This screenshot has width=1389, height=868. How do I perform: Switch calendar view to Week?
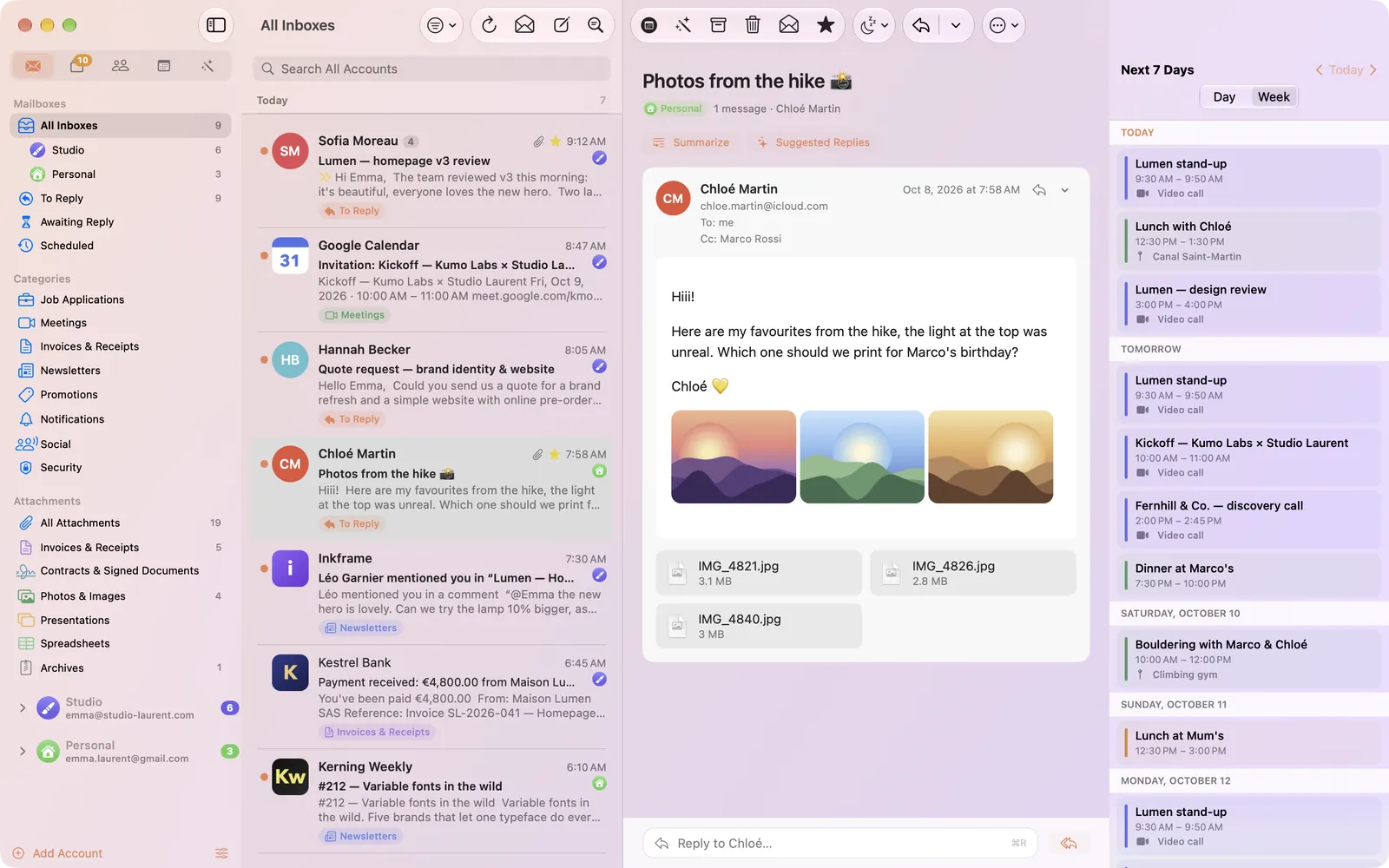coord(1274,97)
